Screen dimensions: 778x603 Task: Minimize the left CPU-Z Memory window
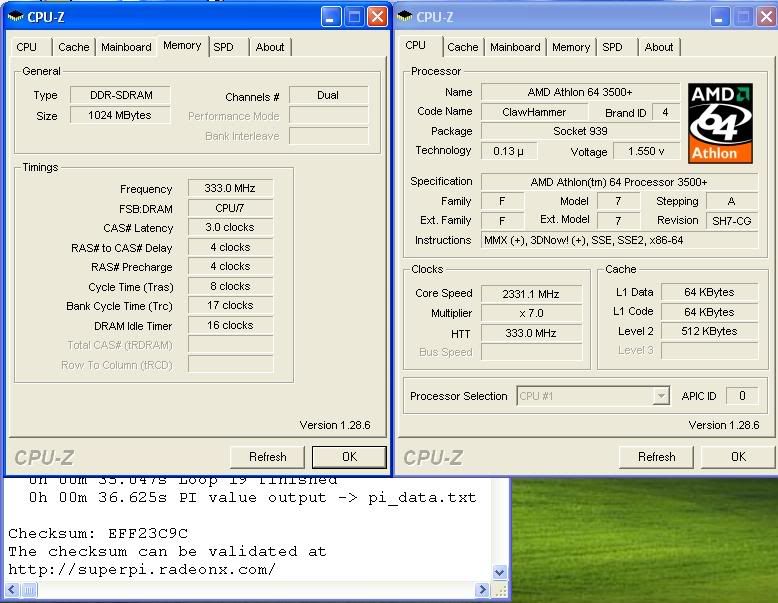(x=331, y=17)
